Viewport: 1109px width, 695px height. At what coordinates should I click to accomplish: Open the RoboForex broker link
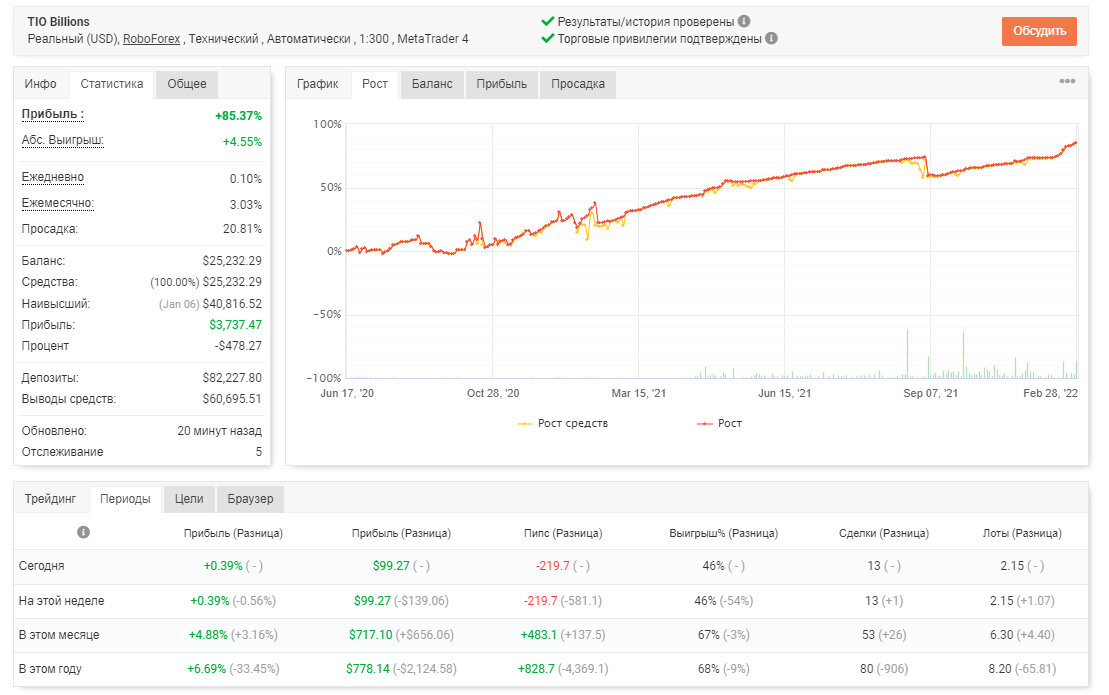tap(151, 39)
